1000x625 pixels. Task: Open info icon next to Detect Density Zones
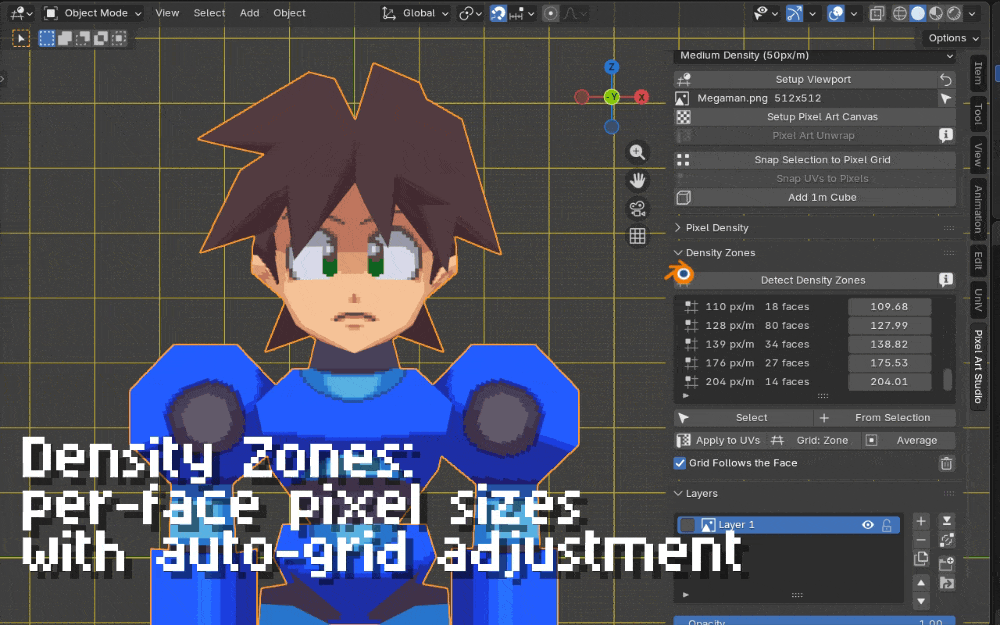click(x=946, y=279)
